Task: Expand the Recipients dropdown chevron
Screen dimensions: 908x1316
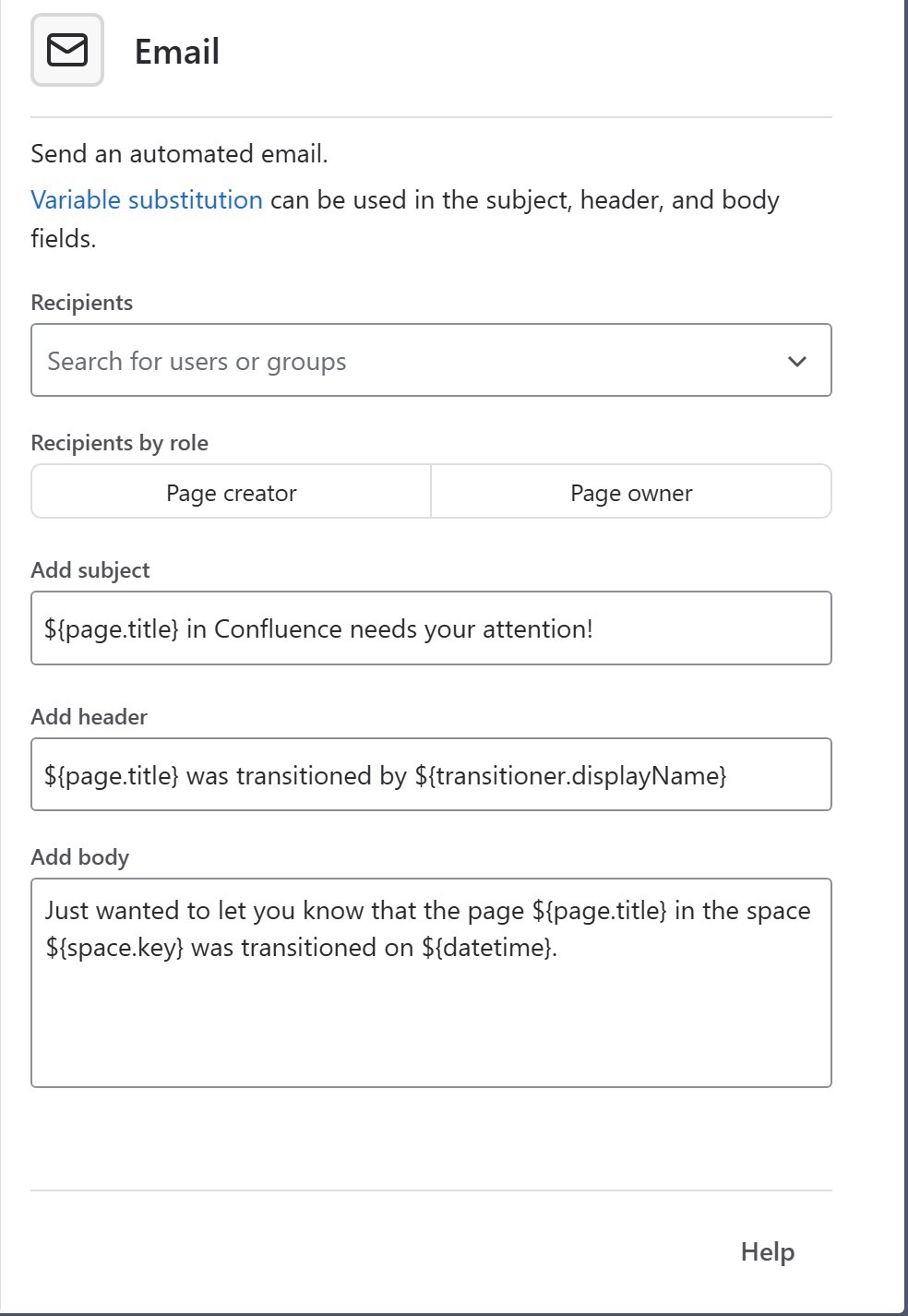Action: point(797,361)
